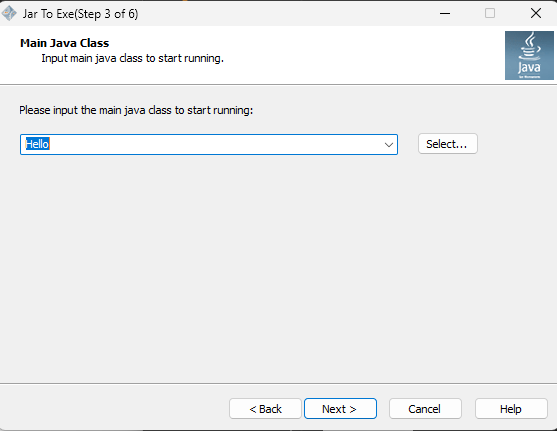Click the Jar To Exe title bar icon
The image size is (557, 431).
pos(9,14)
